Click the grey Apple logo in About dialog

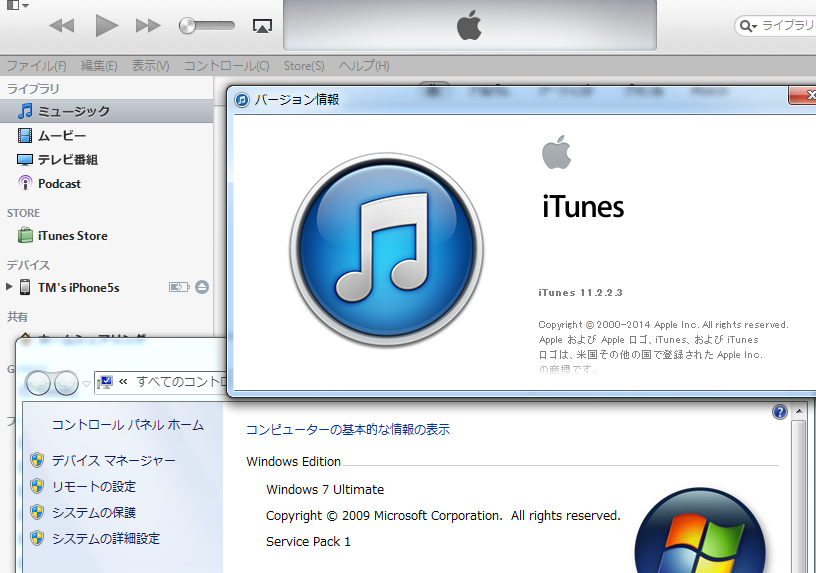(556, 152)
